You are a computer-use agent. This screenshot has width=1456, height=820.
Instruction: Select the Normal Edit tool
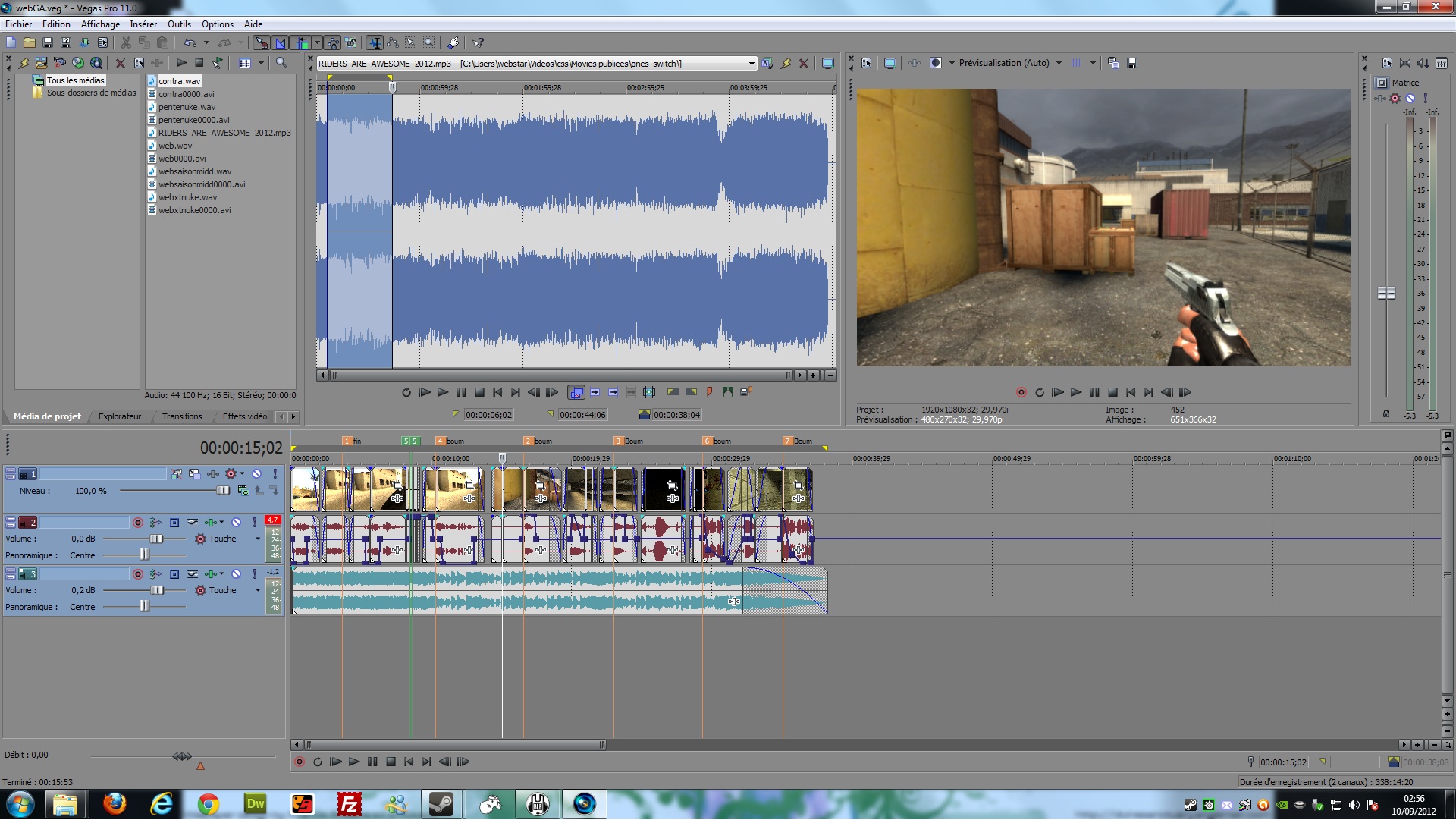tap(374, 42)
